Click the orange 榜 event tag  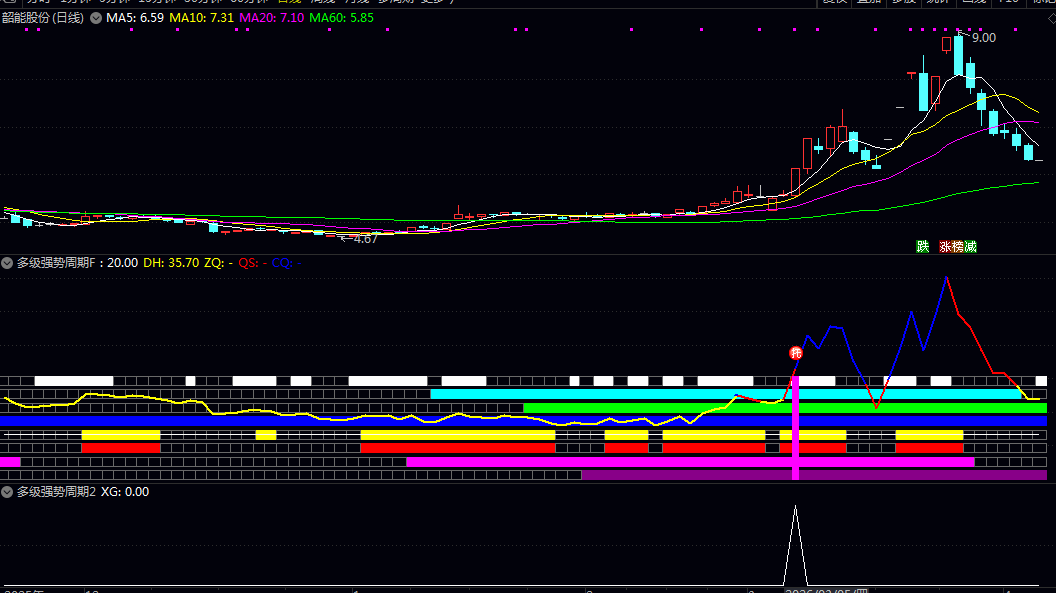point(958,247)
